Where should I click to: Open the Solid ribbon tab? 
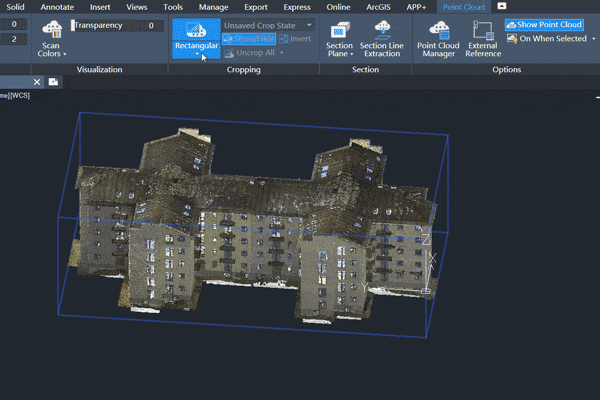(x=15, y=7)
